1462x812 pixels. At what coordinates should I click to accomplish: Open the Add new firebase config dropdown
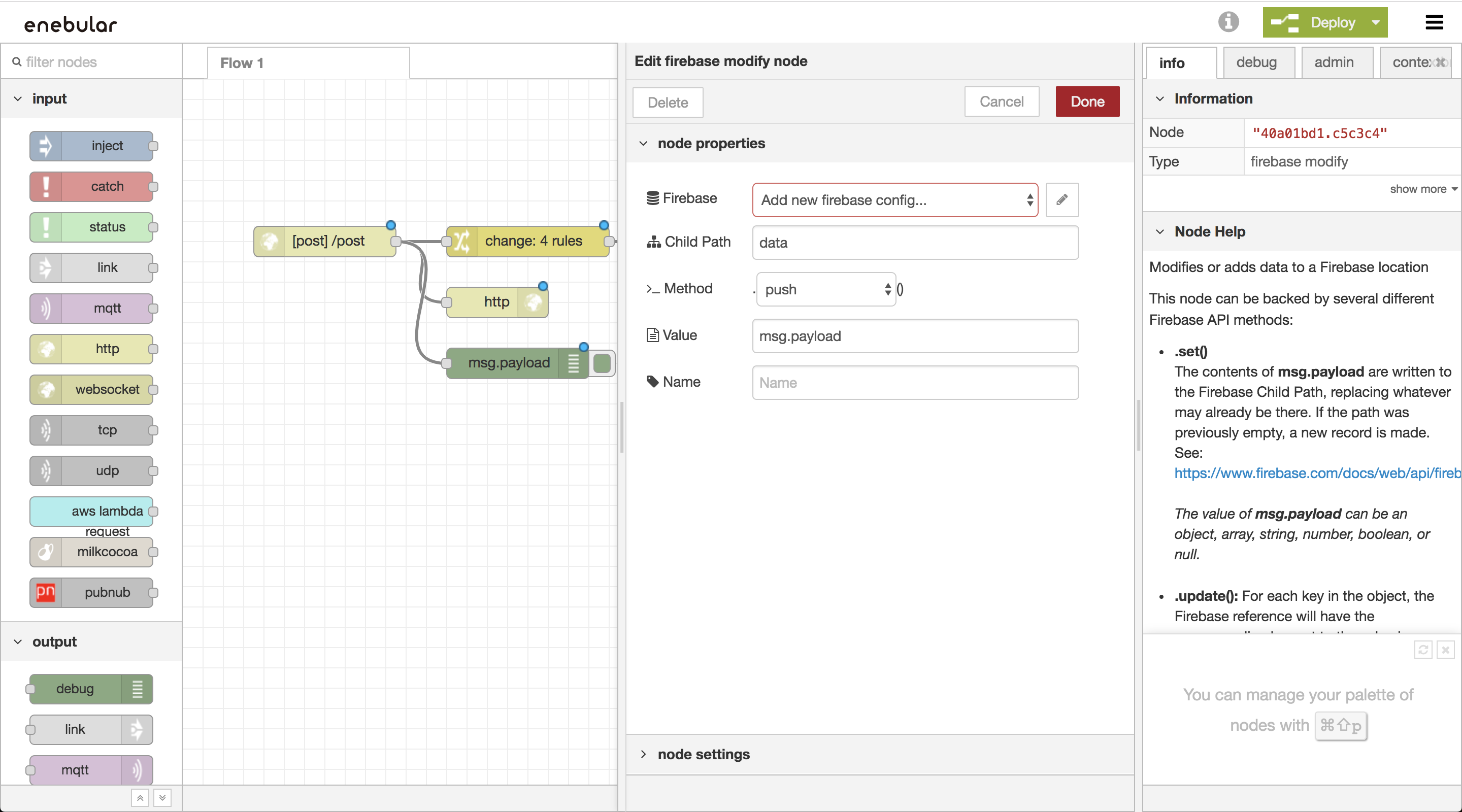(x=894, y=200)
